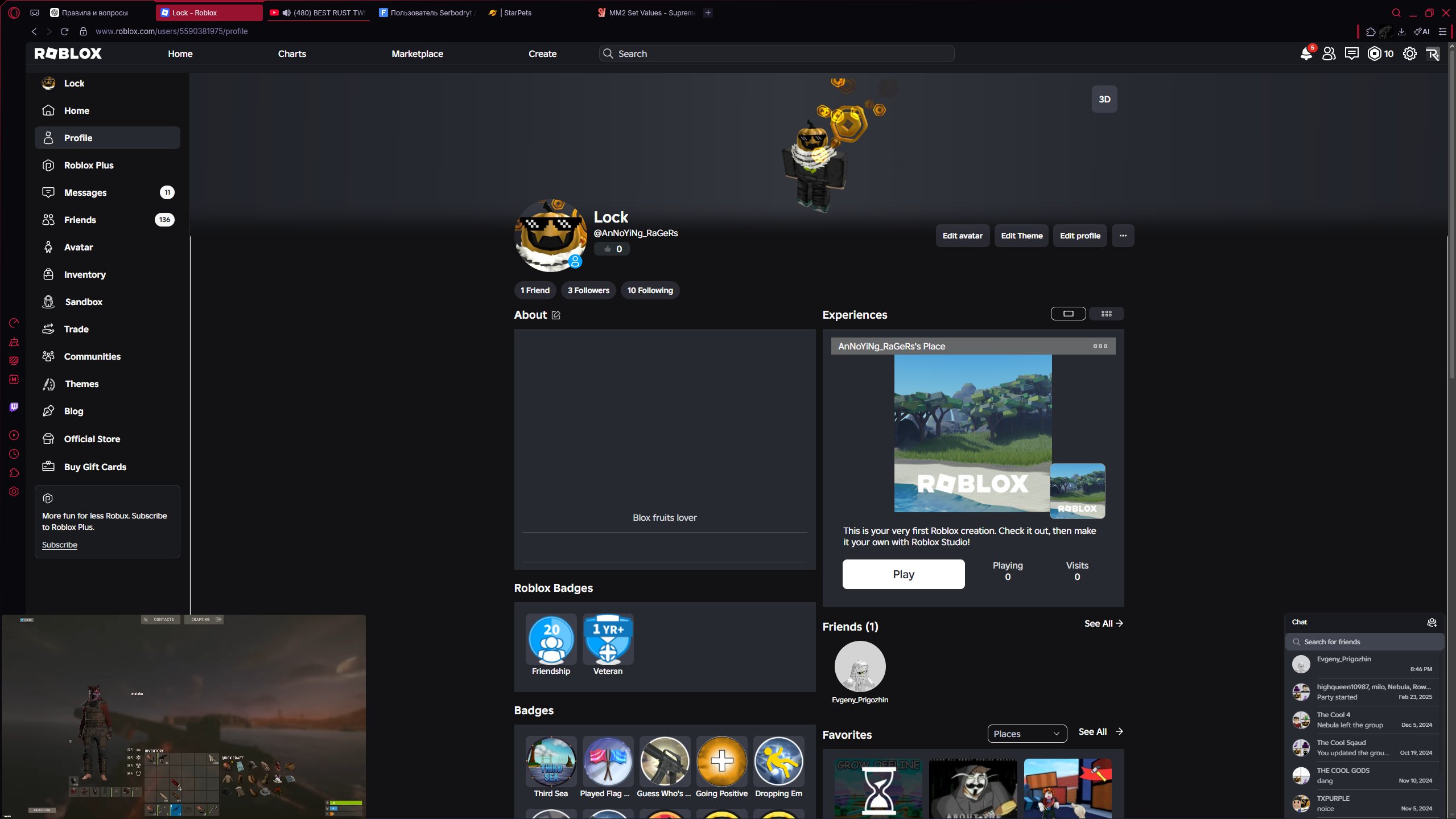Open Trade in the left sidebar
The image size is (1456, 819).
[107, 329]
